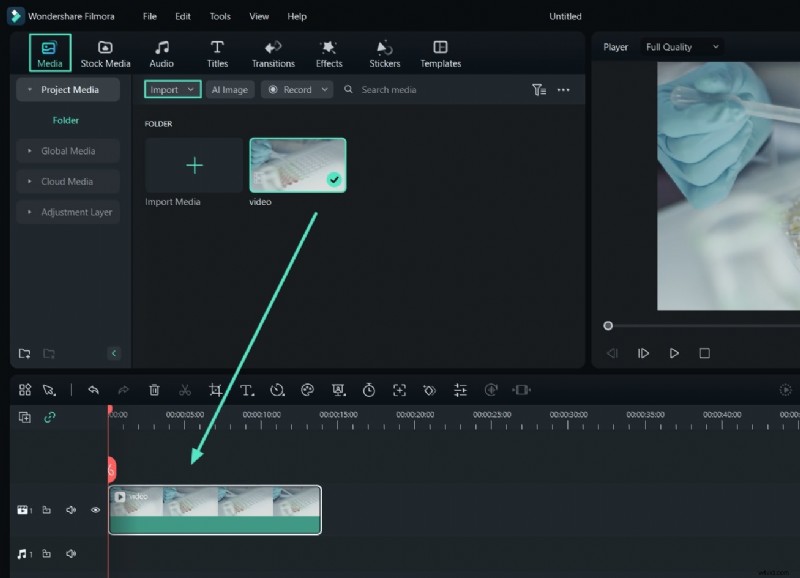This screenshot has height=578, width=800.
Task: Mute the video track audio
Action: tap(71, 510)
